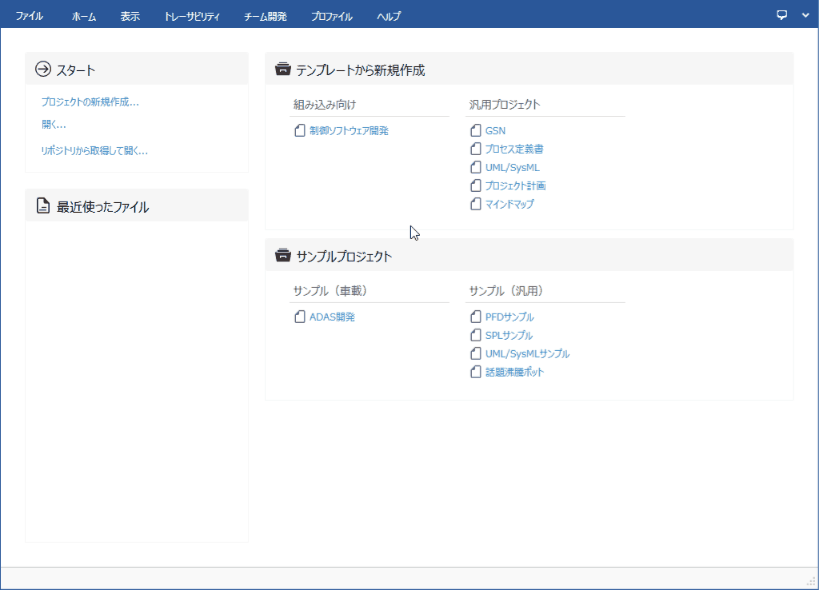819x590 pixels.
Task: Click the サンプル（汎用） category heading
Action: point(506,291)
